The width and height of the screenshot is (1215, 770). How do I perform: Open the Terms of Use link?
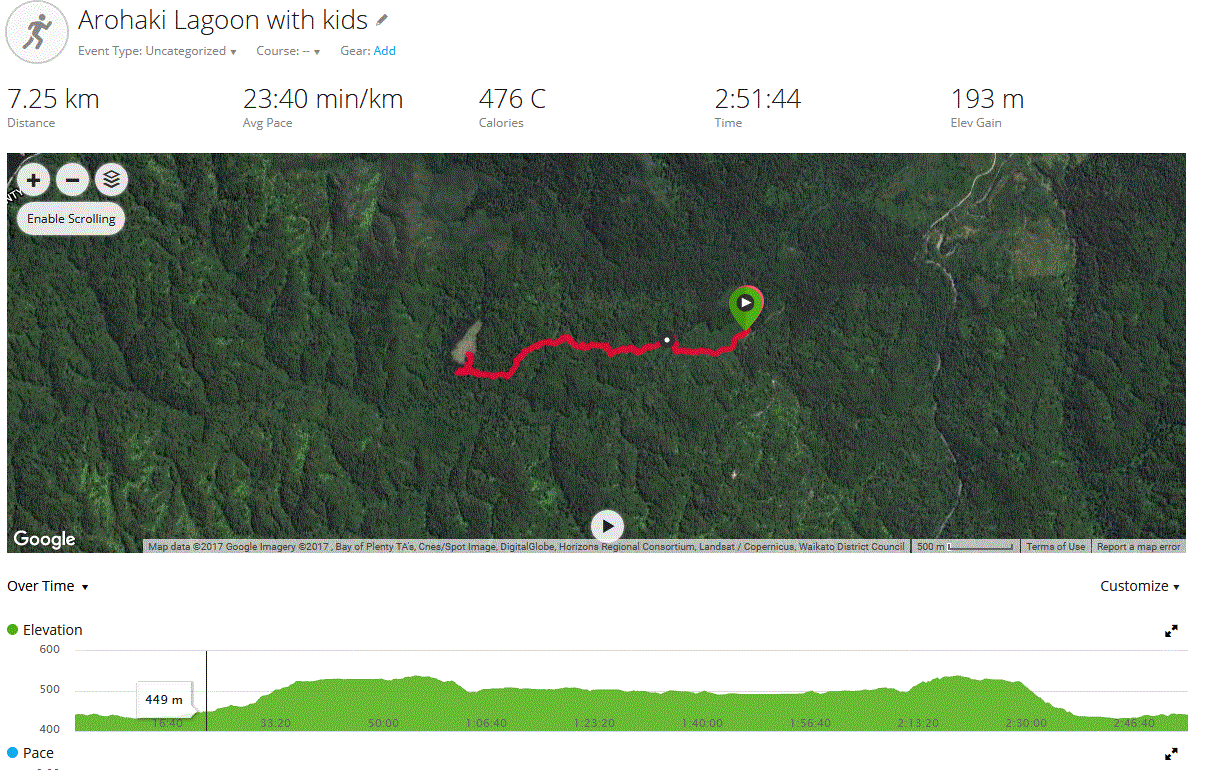click(x=1055, y=547)
